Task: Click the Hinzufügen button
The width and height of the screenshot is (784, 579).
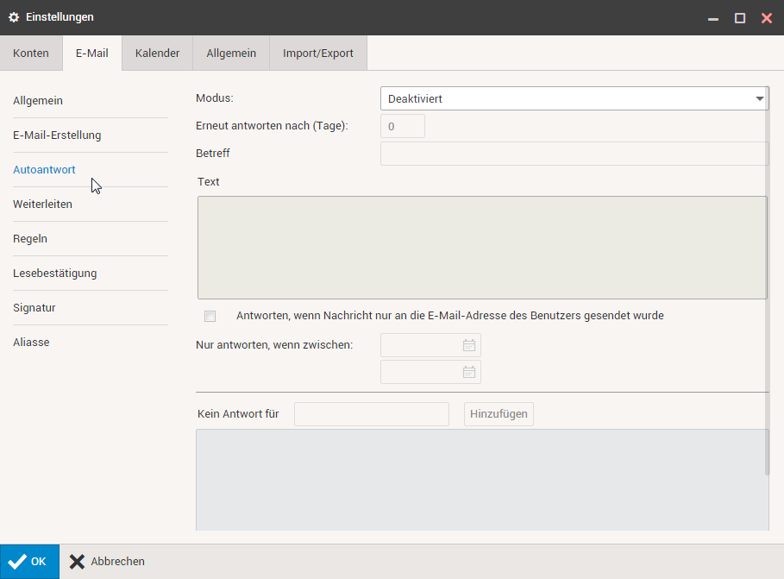Action: [499, 414]
